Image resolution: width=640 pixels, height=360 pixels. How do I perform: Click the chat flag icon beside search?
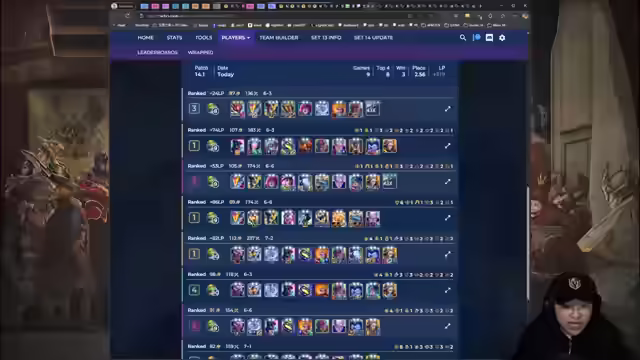(x=476, y=38)
